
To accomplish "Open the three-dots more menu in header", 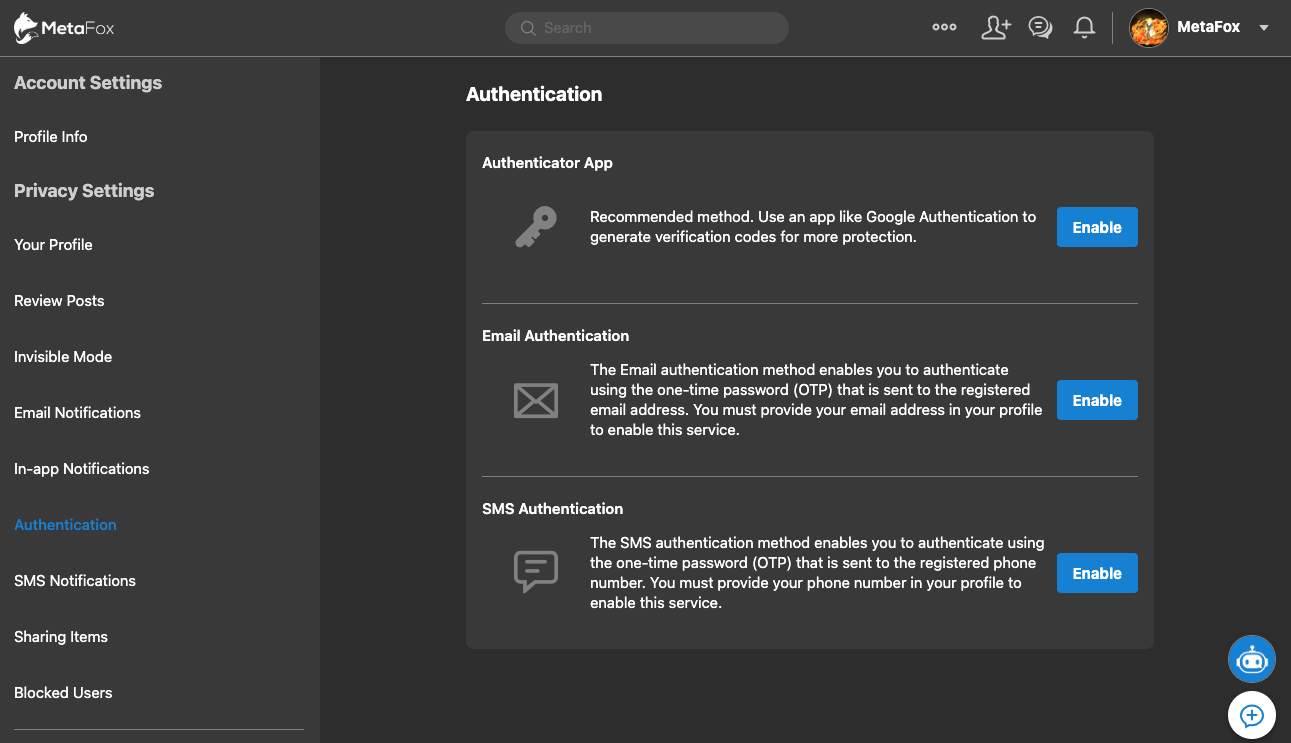I will 944,28.
